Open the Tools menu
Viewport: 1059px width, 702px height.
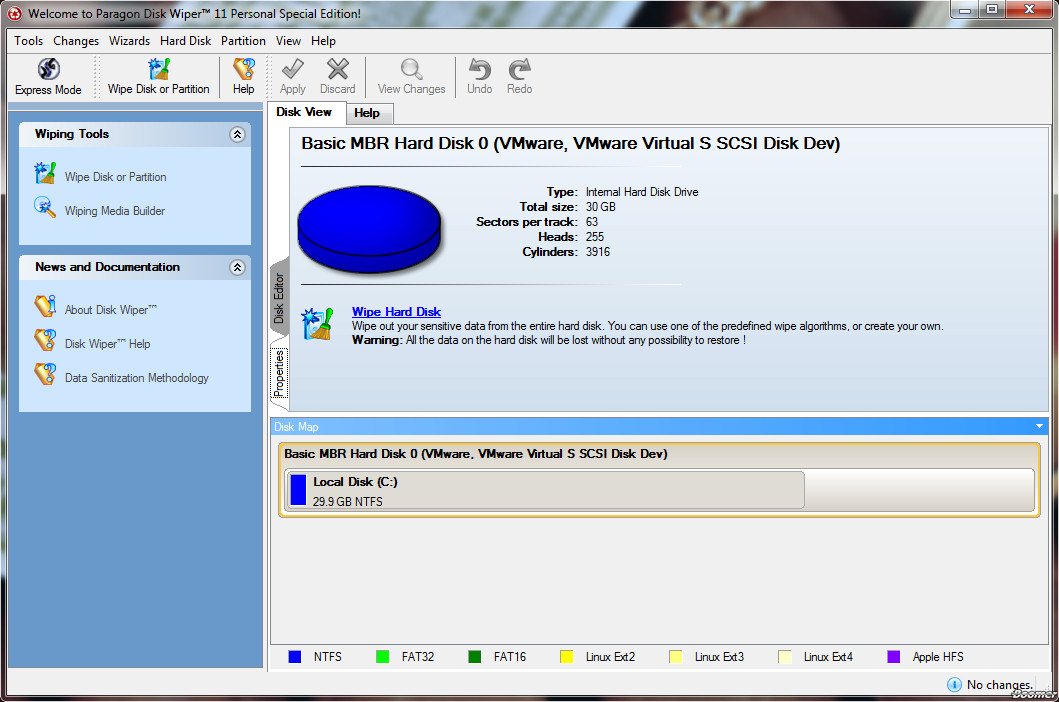[x=28, y=41]
